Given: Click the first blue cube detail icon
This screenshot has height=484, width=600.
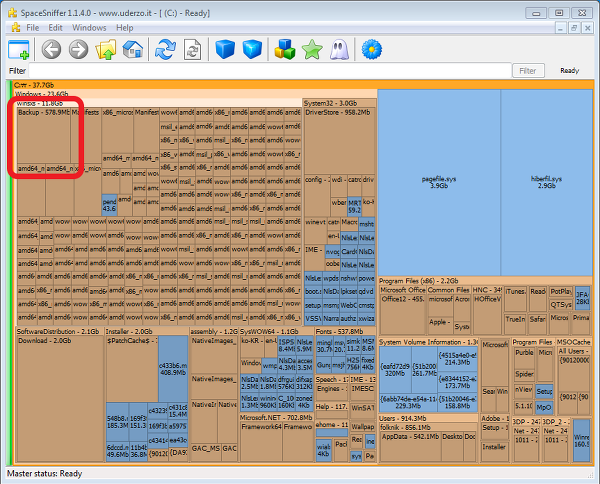Looking at the screenshot, I should click(x=225, y=49).
